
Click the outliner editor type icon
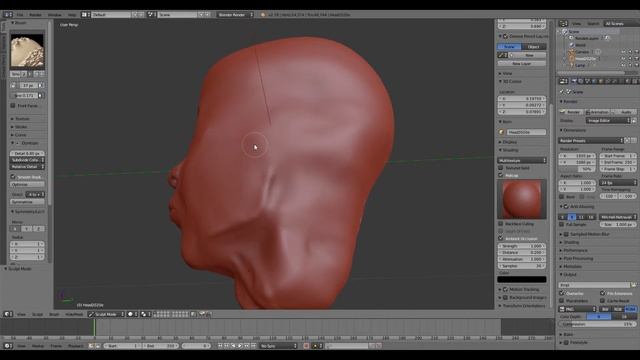[563, 23]
